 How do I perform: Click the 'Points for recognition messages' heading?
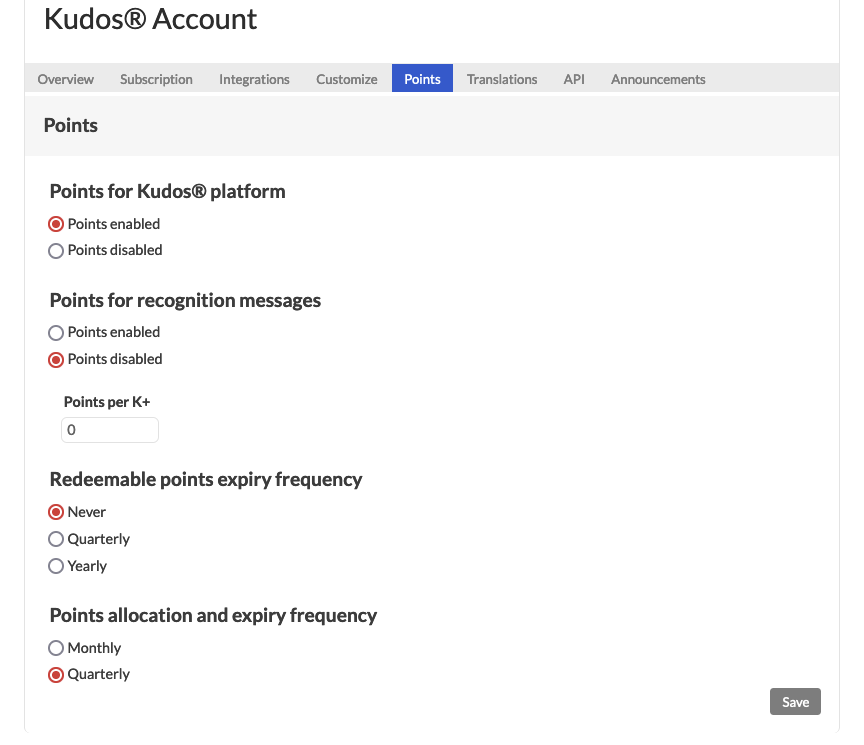185,300
